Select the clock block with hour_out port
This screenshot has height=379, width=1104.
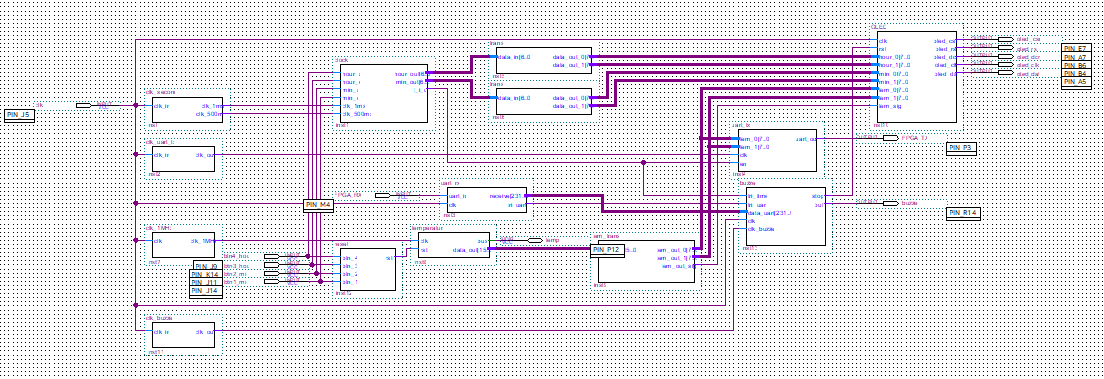[384, 94]
